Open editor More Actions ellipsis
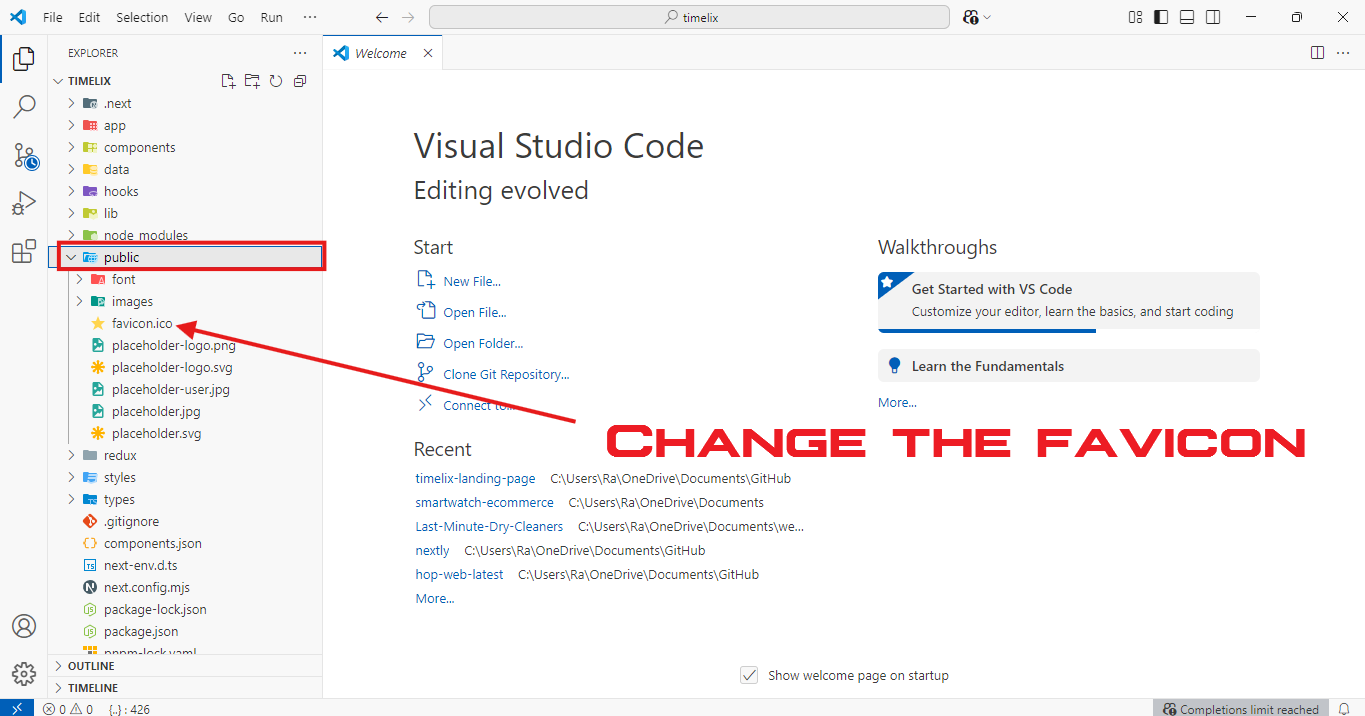 point(1343,53)
